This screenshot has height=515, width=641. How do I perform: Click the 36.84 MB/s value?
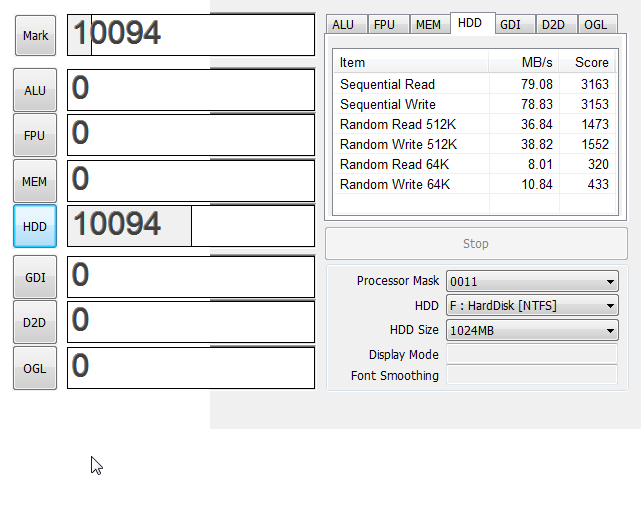coord(536,124)
